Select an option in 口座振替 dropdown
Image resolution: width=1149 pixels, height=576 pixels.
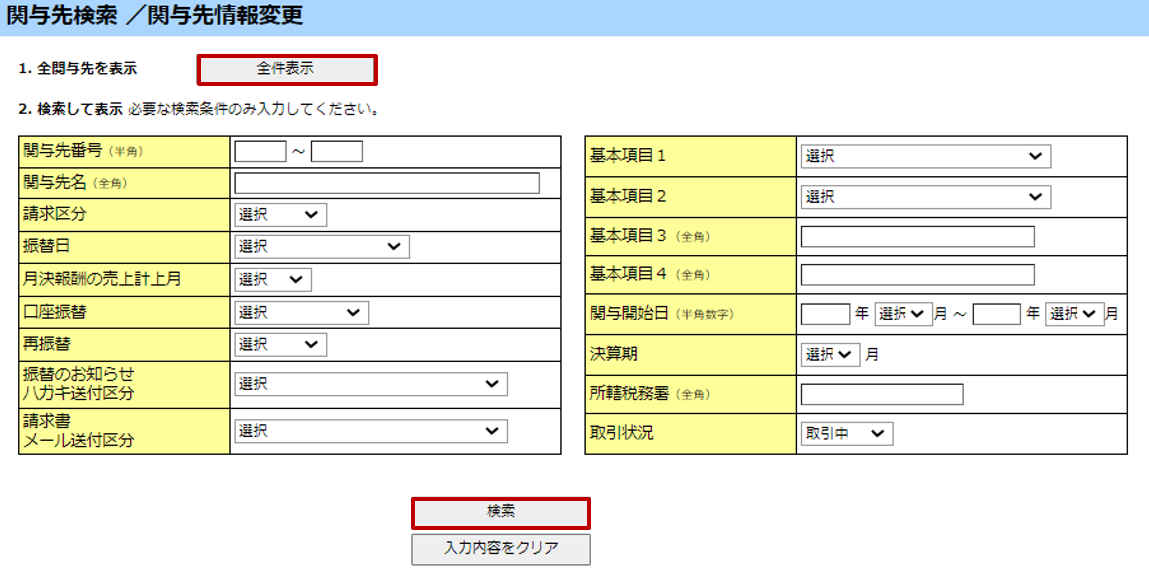point(301,313)
